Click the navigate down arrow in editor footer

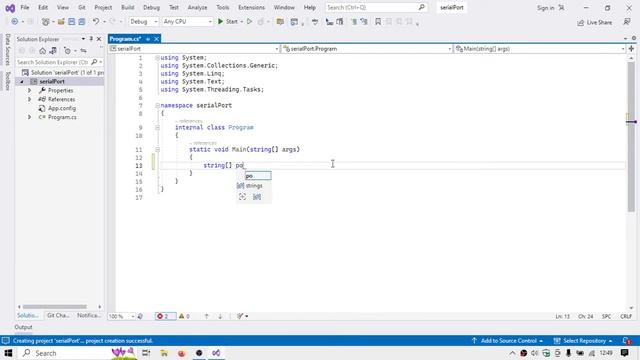tap(220, 316)
